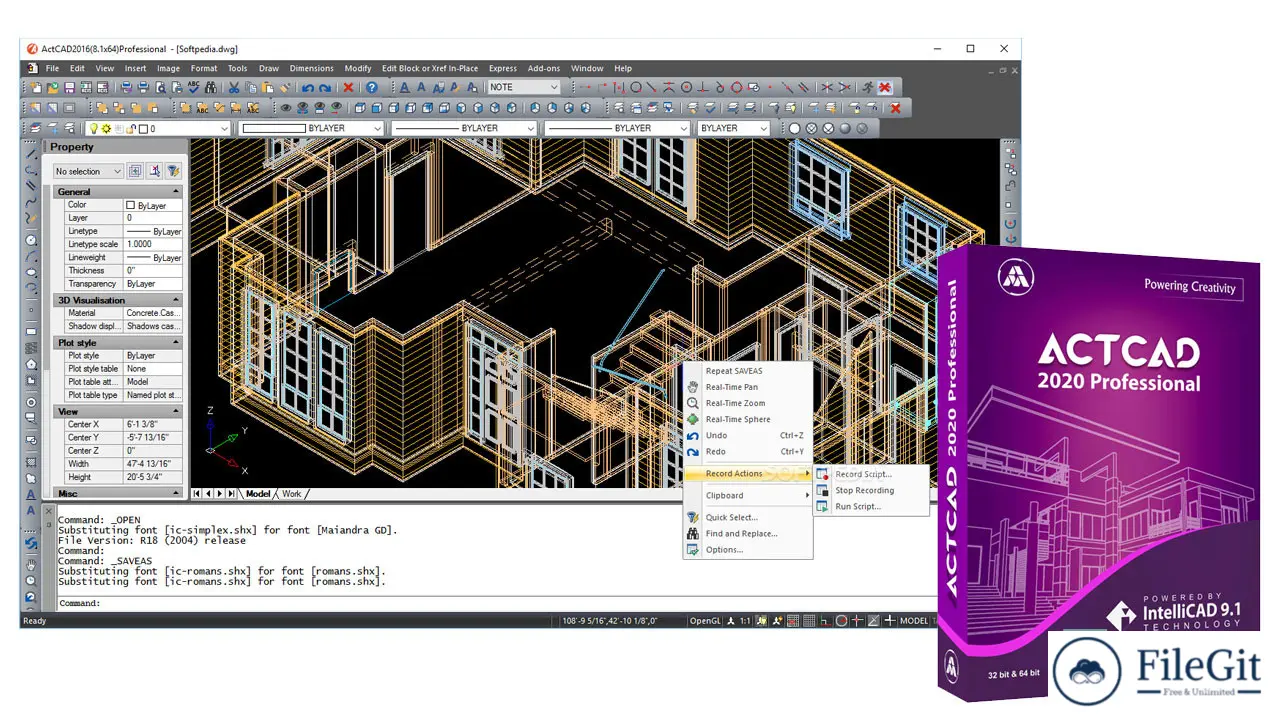Click 'Find and Replace...' in context menu
The image size is (1280, 720).
tap(748, 533)
